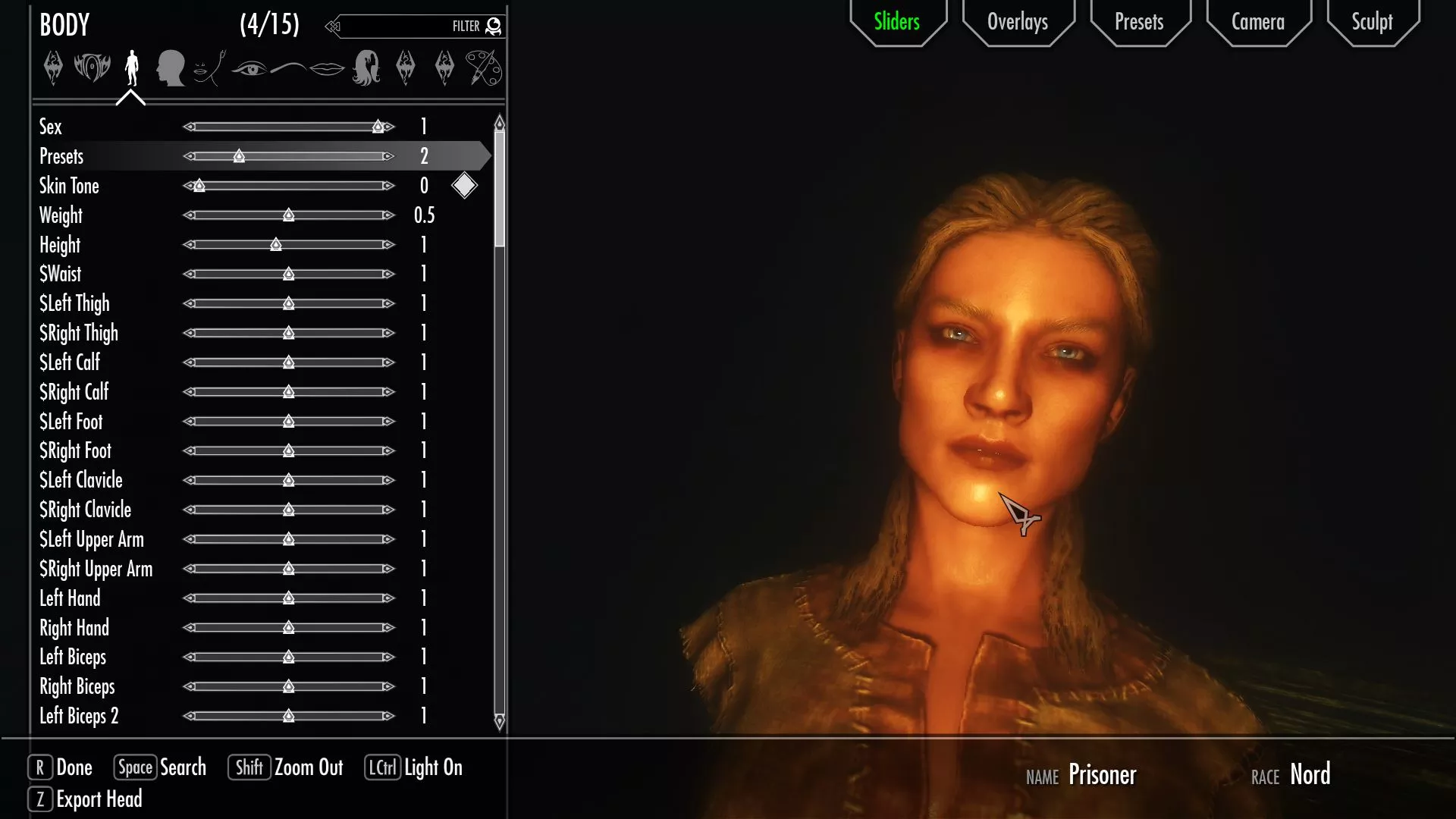The width and height of the screenshot is (1456, 819).
Task: Open the Eyes category icon
Action: [249, 69]
